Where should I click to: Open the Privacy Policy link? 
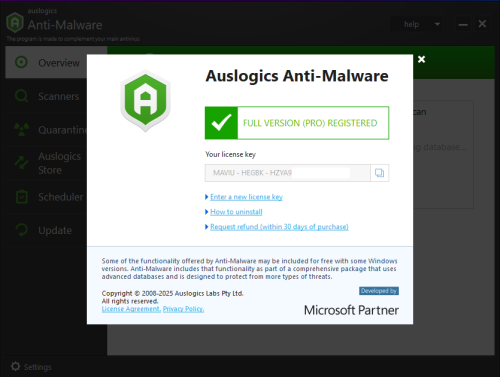point(183,309)
